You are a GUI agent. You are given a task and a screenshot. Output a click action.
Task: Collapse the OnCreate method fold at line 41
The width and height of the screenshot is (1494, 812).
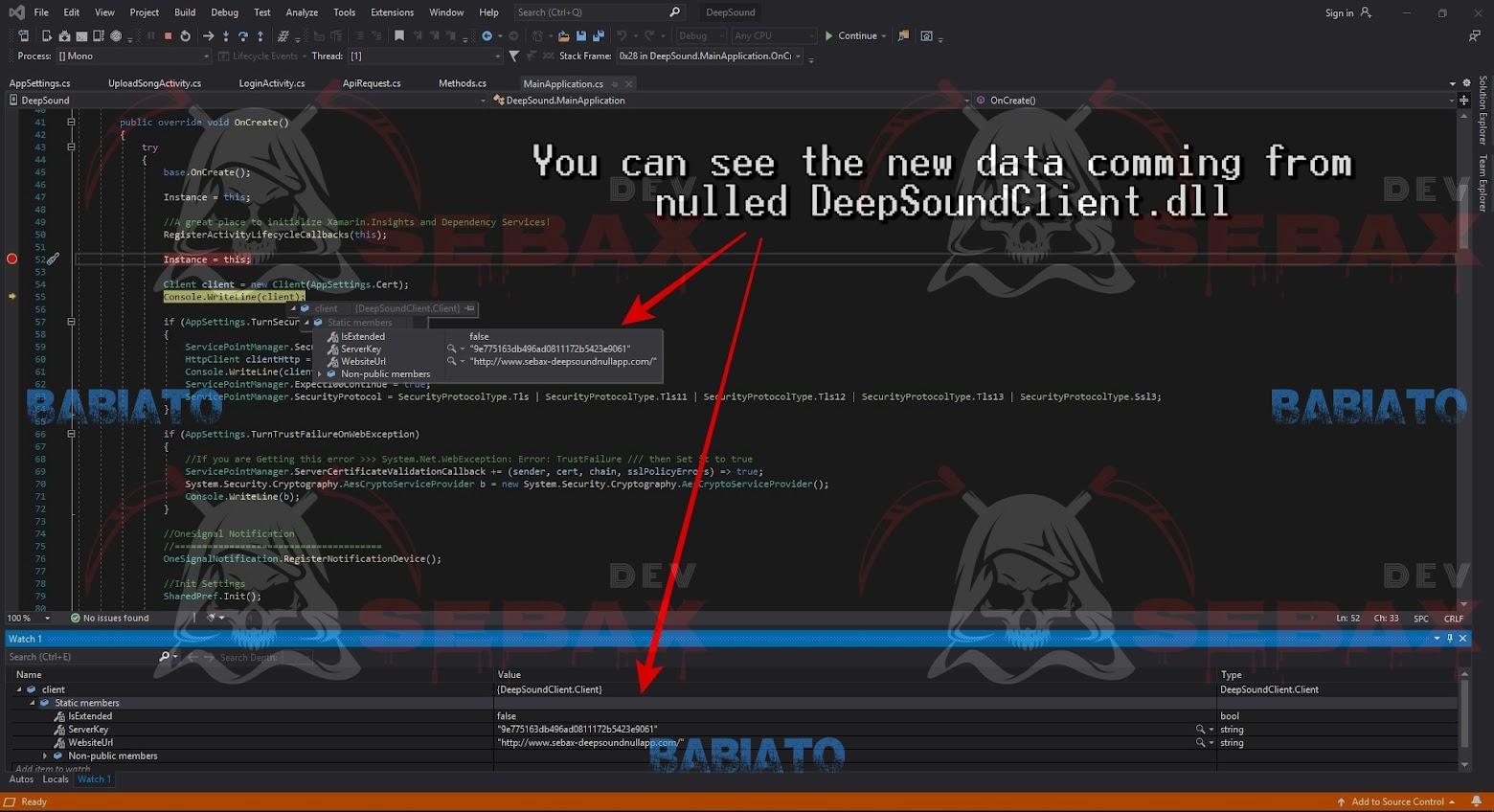pyautogui.click(x=71, y=122)
